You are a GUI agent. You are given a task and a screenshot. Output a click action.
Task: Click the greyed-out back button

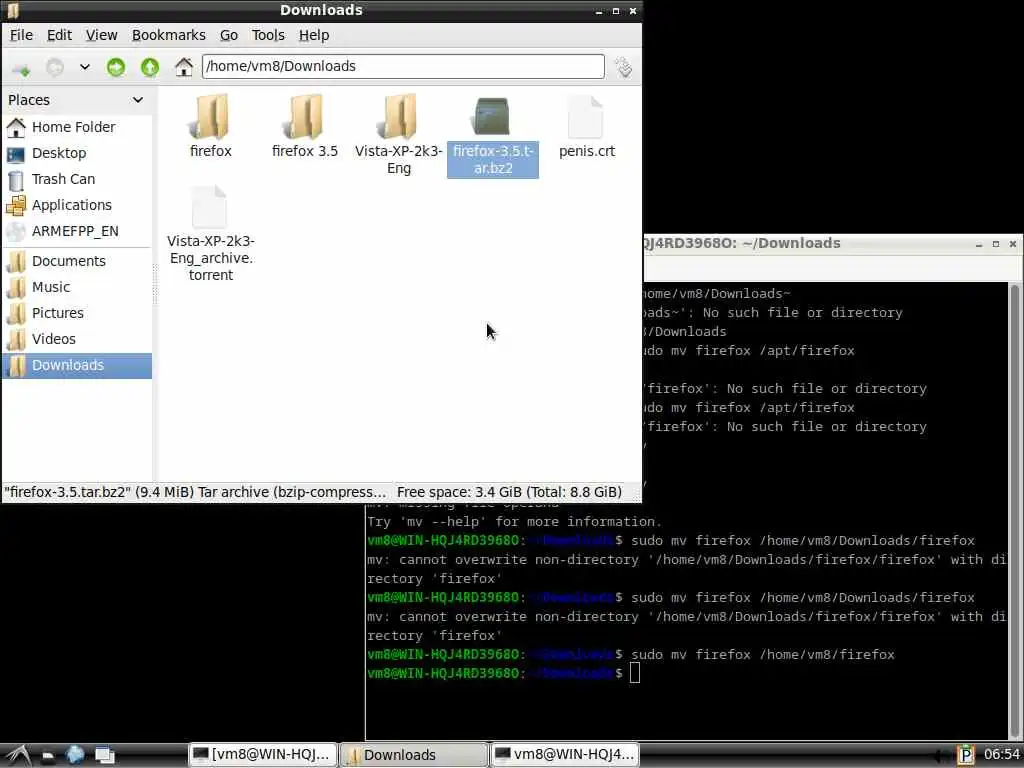(x=55, y=67)
